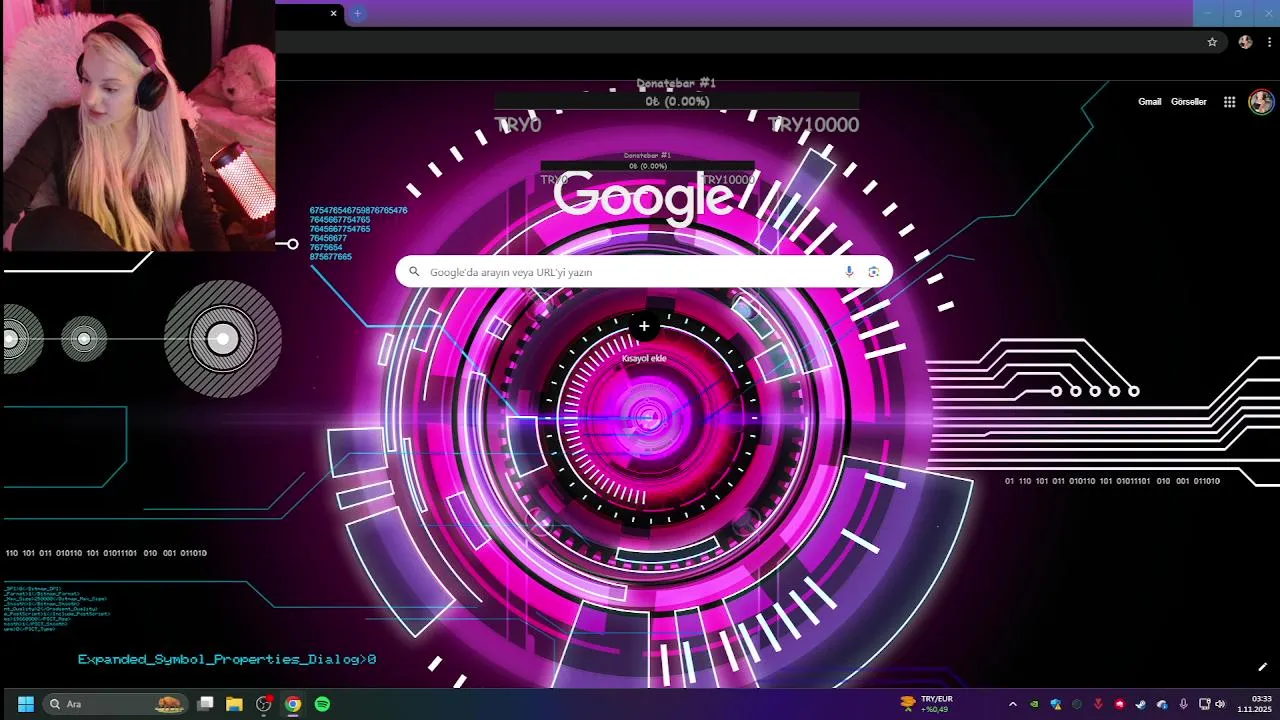Show hidden system tray icons
The height and width of the screenshot is (720, 1280).
tap(1012, 704)
